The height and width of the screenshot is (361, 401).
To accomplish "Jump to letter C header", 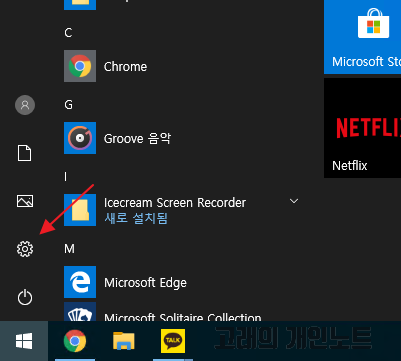I will pyautogui.click(x=68, y=33).
